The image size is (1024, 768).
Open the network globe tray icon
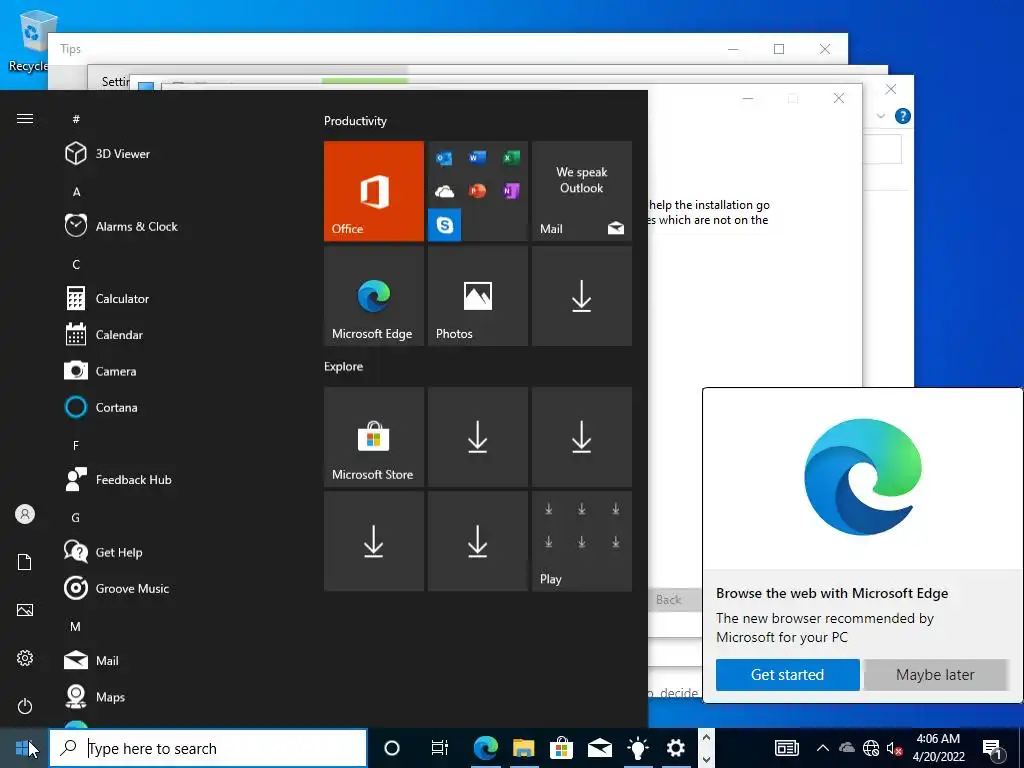[871, 748]
